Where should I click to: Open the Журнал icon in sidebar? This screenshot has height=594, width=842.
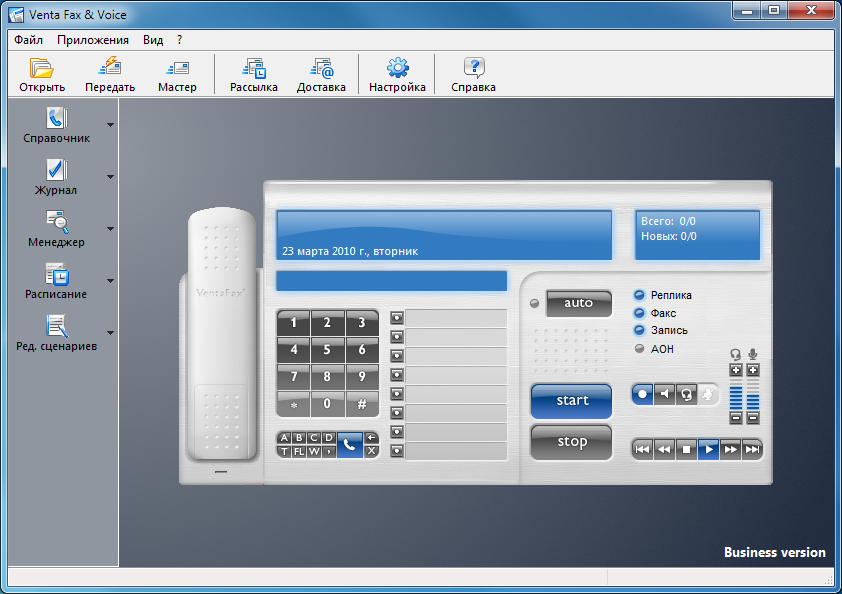pos(56,169)
